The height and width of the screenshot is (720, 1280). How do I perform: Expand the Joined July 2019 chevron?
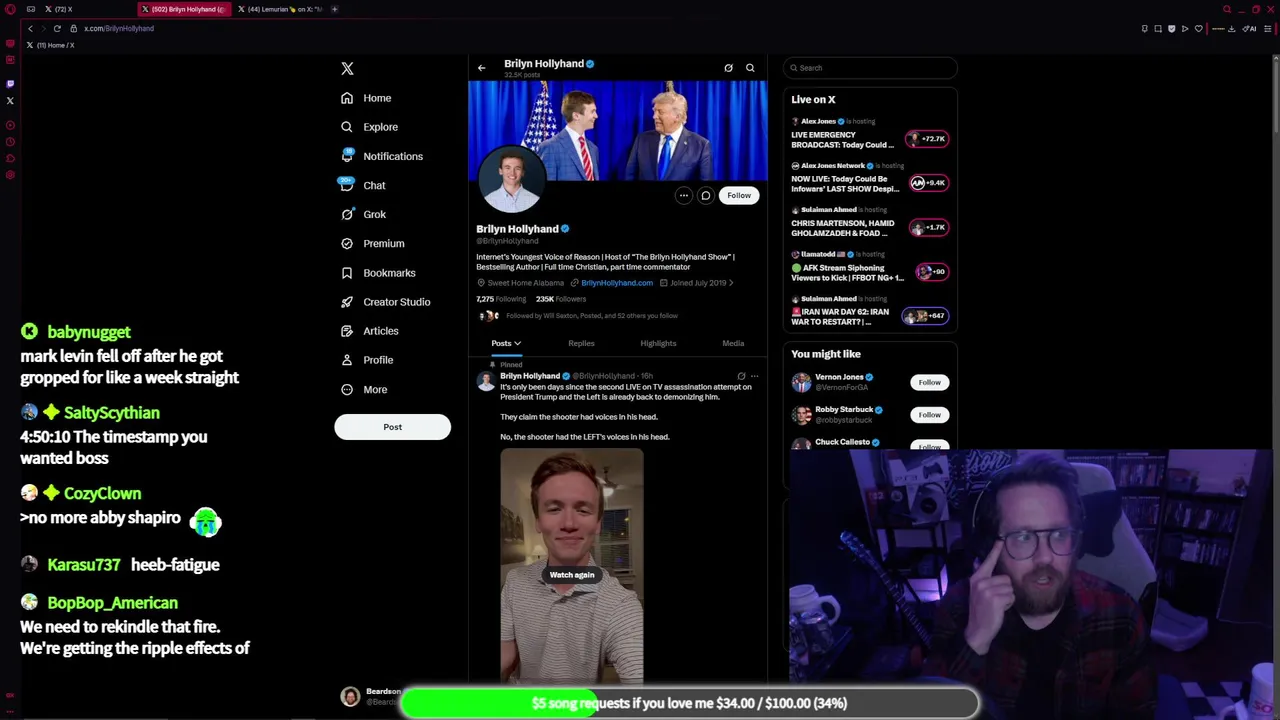coord(731,283)
